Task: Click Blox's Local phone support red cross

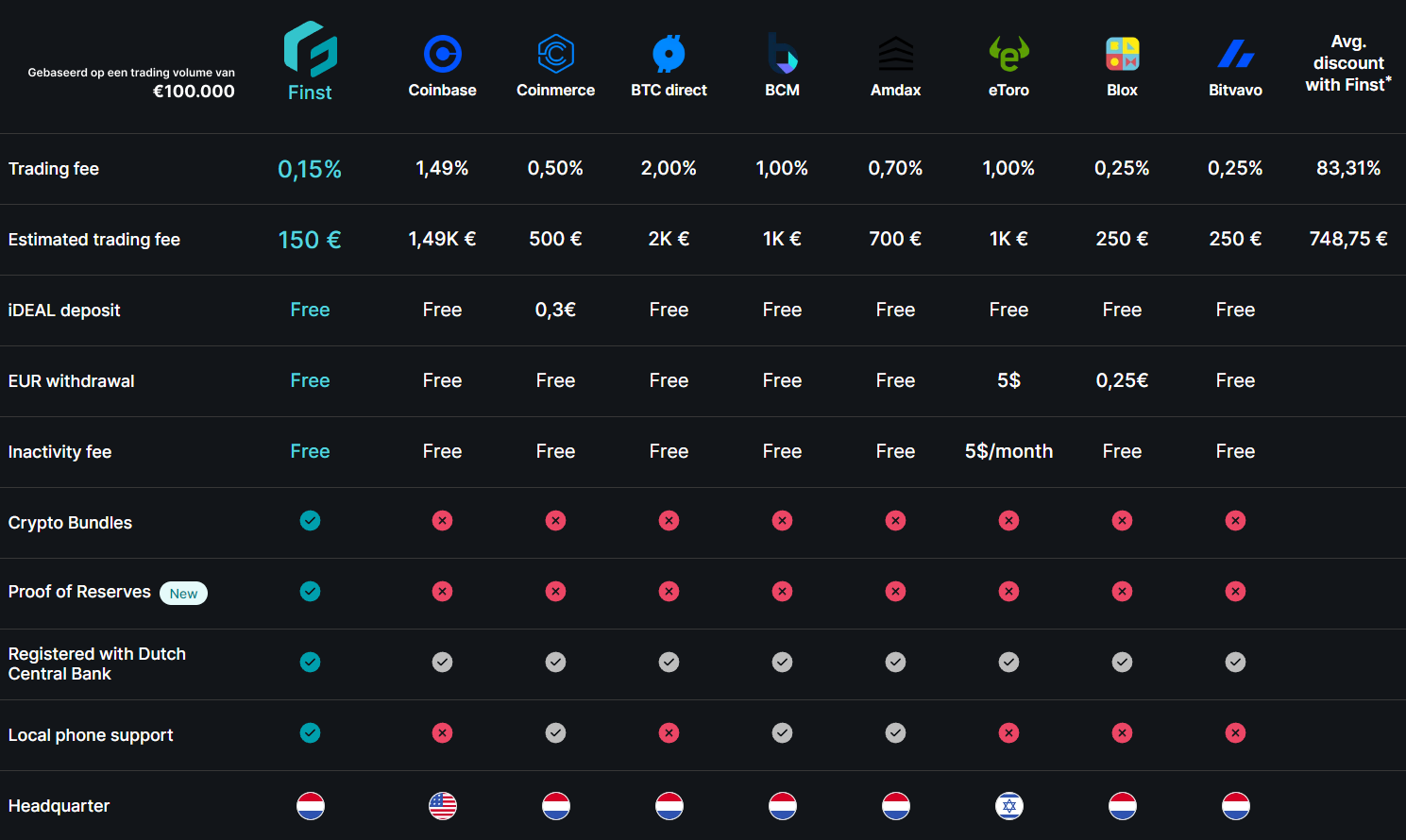Action: [1122, 732]
